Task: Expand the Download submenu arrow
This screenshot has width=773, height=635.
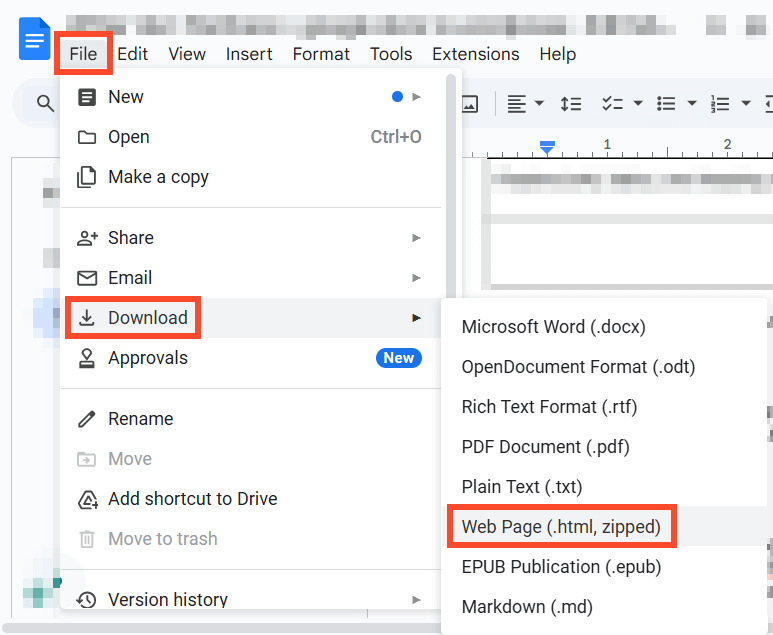Action: pyautogui.click(x=417, y=318)
